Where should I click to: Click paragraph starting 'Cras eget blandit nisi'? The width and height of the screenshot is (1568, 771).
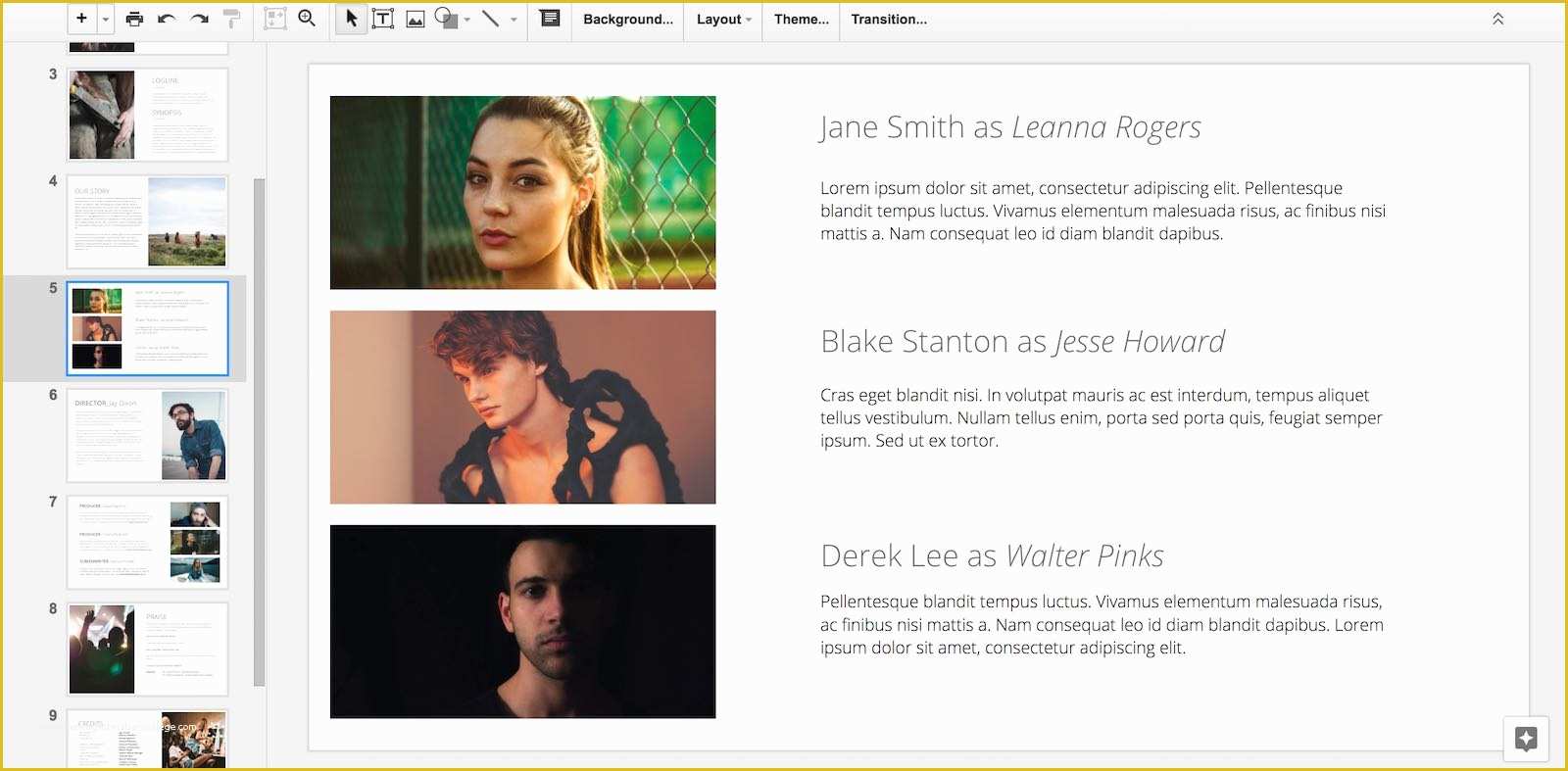pos(1102,417)
